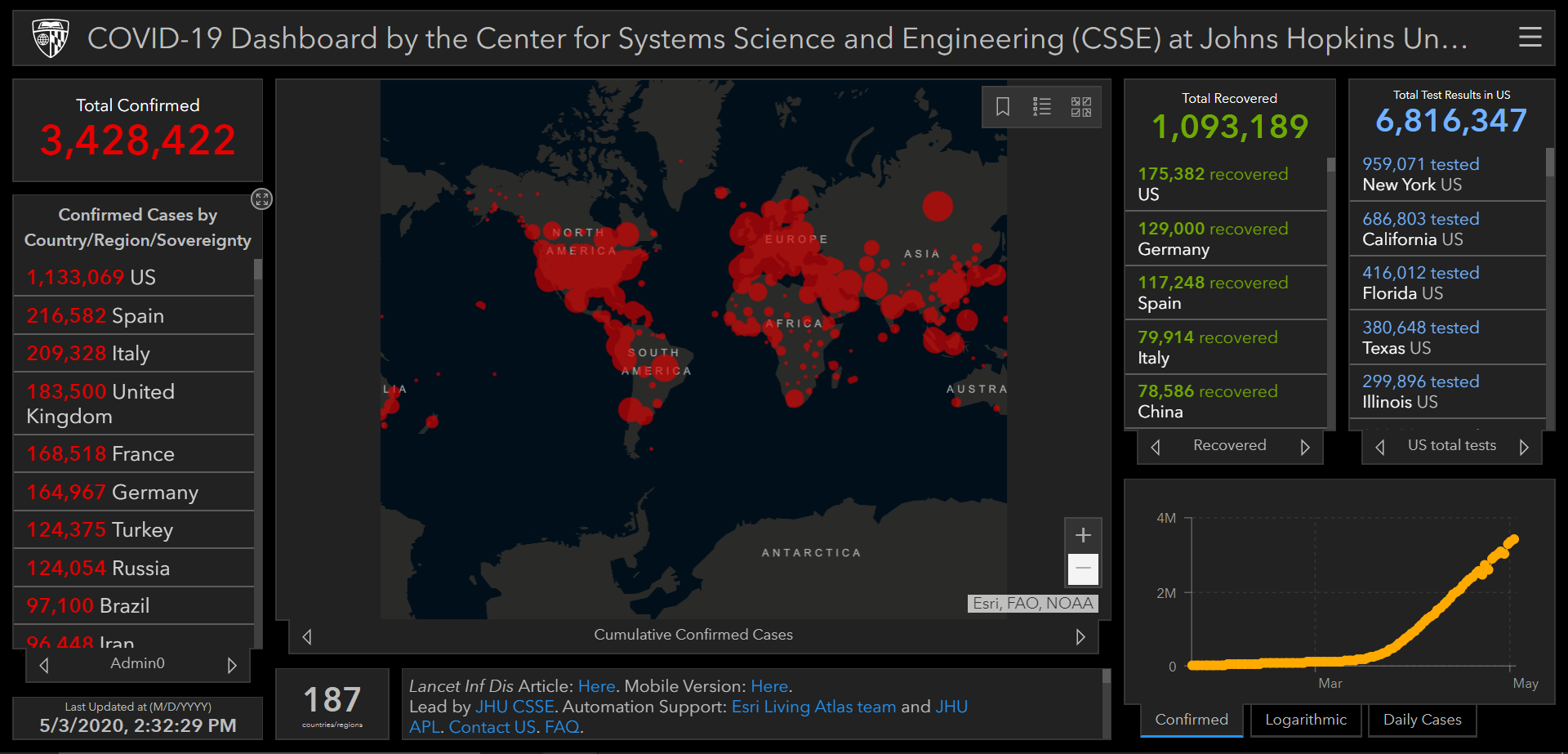The height and width of the screenshot is (754, 1568).
Task: Click the Texas US tested row
Action: pyautogui.click(x=1448, y=337)
